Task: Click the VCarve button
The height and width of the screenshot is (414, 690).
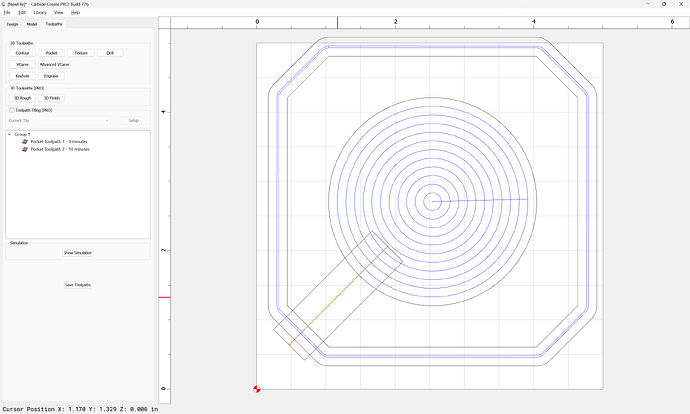Action: coord(22,64)
